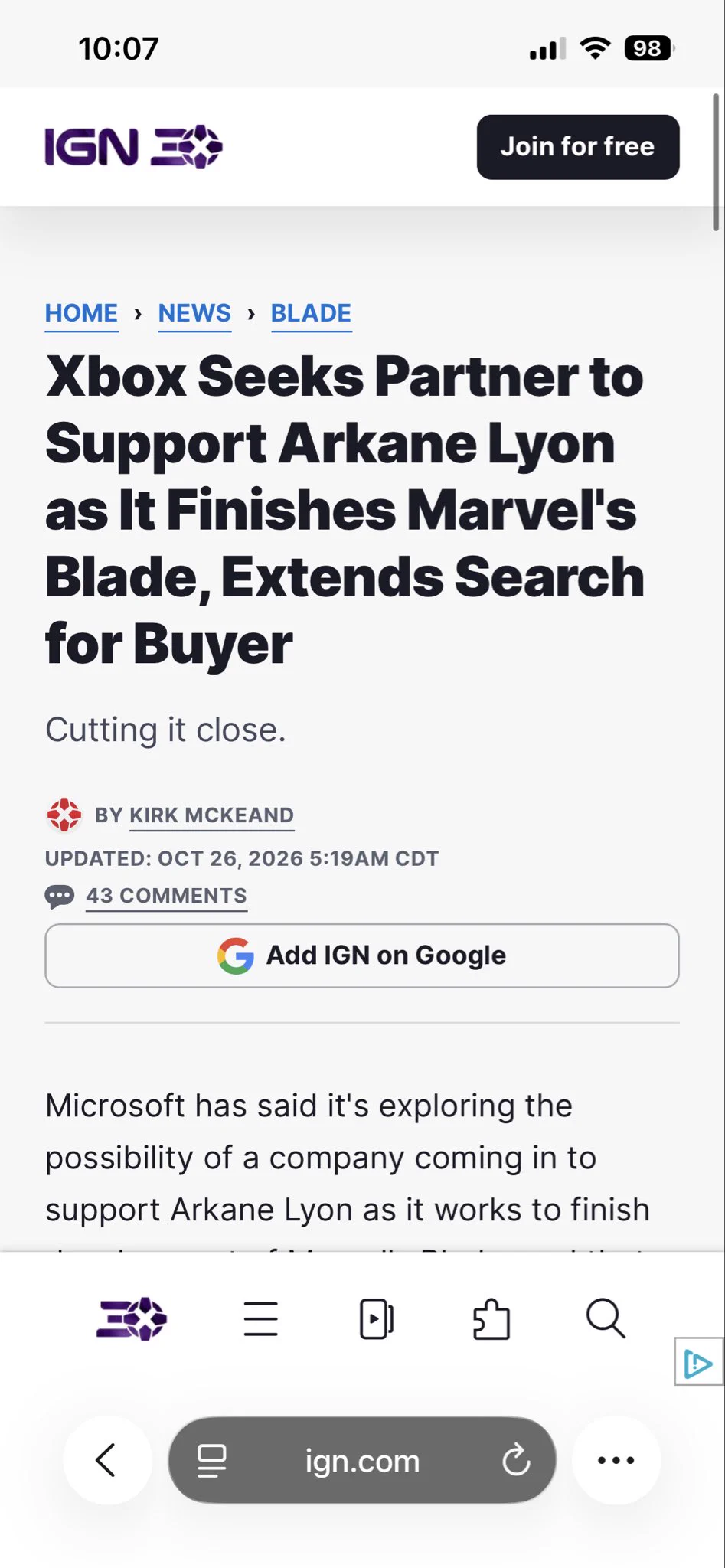Reload the page with refresh icon
The width and height of the screenshot is (725, 1568).
coord(517,1460)
